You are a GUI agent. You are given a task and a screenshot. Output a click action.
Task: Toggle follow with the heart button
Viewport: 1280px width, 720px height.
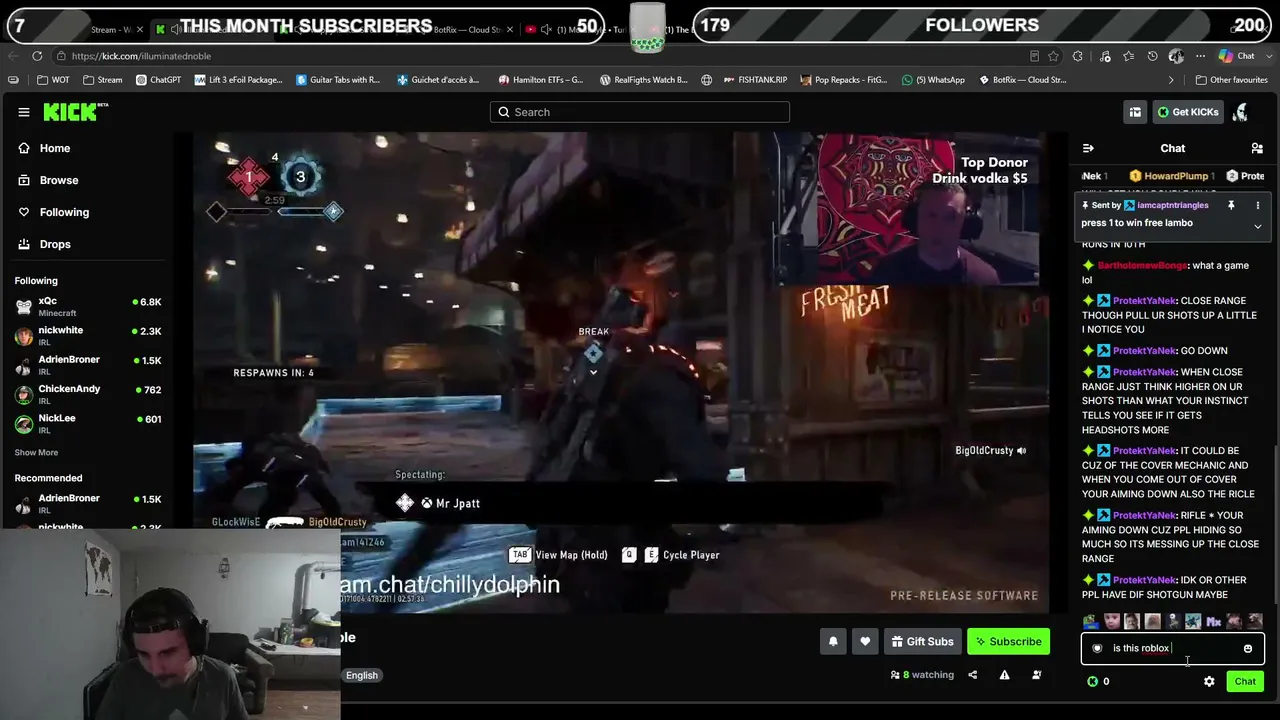pyautogui.click(x=865, y=642)
